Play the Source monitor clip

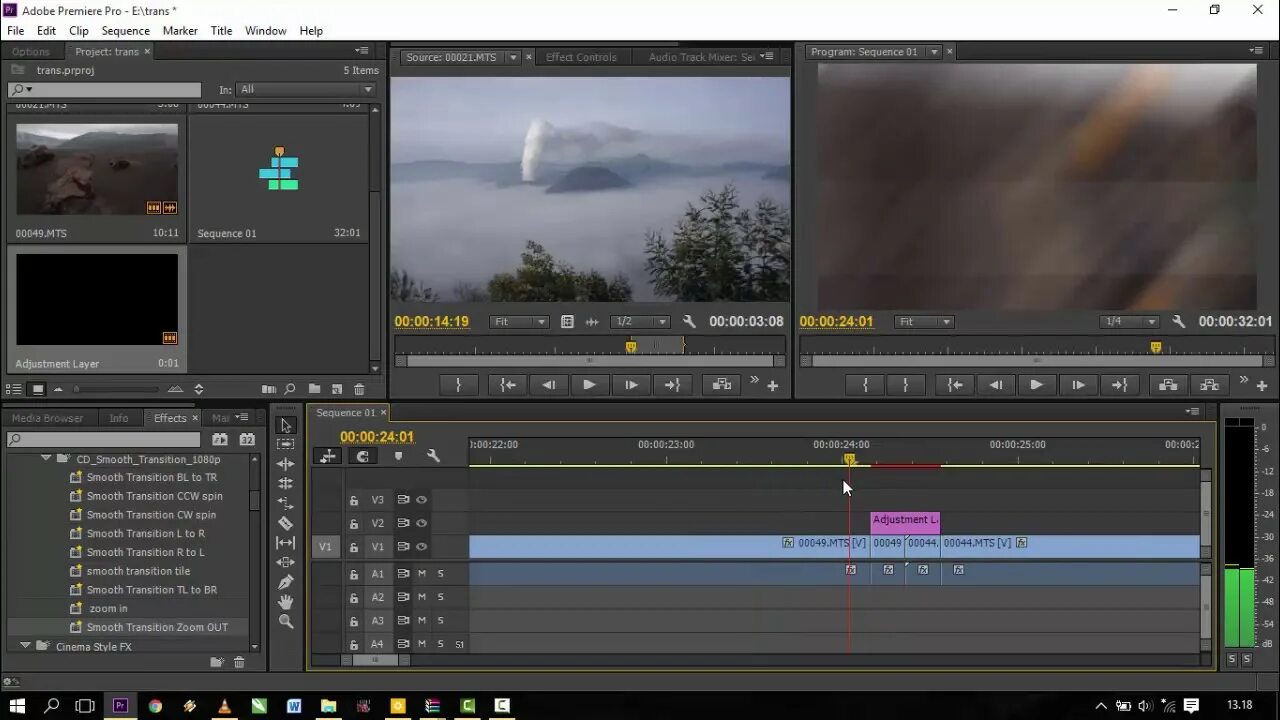pyautogui.click(x=589, y=385)
